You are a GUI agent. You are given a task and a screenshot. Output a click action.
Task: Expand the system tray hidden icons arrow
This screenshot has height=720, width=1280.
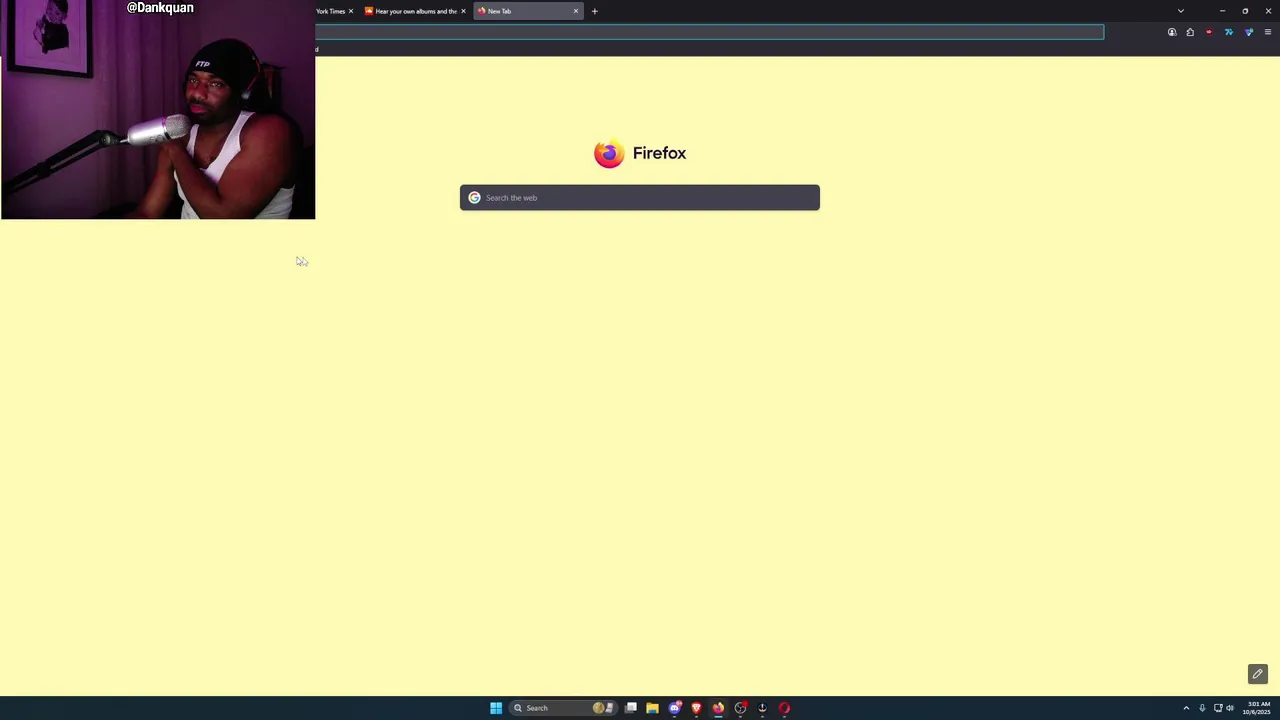(x=1186, y=708)
